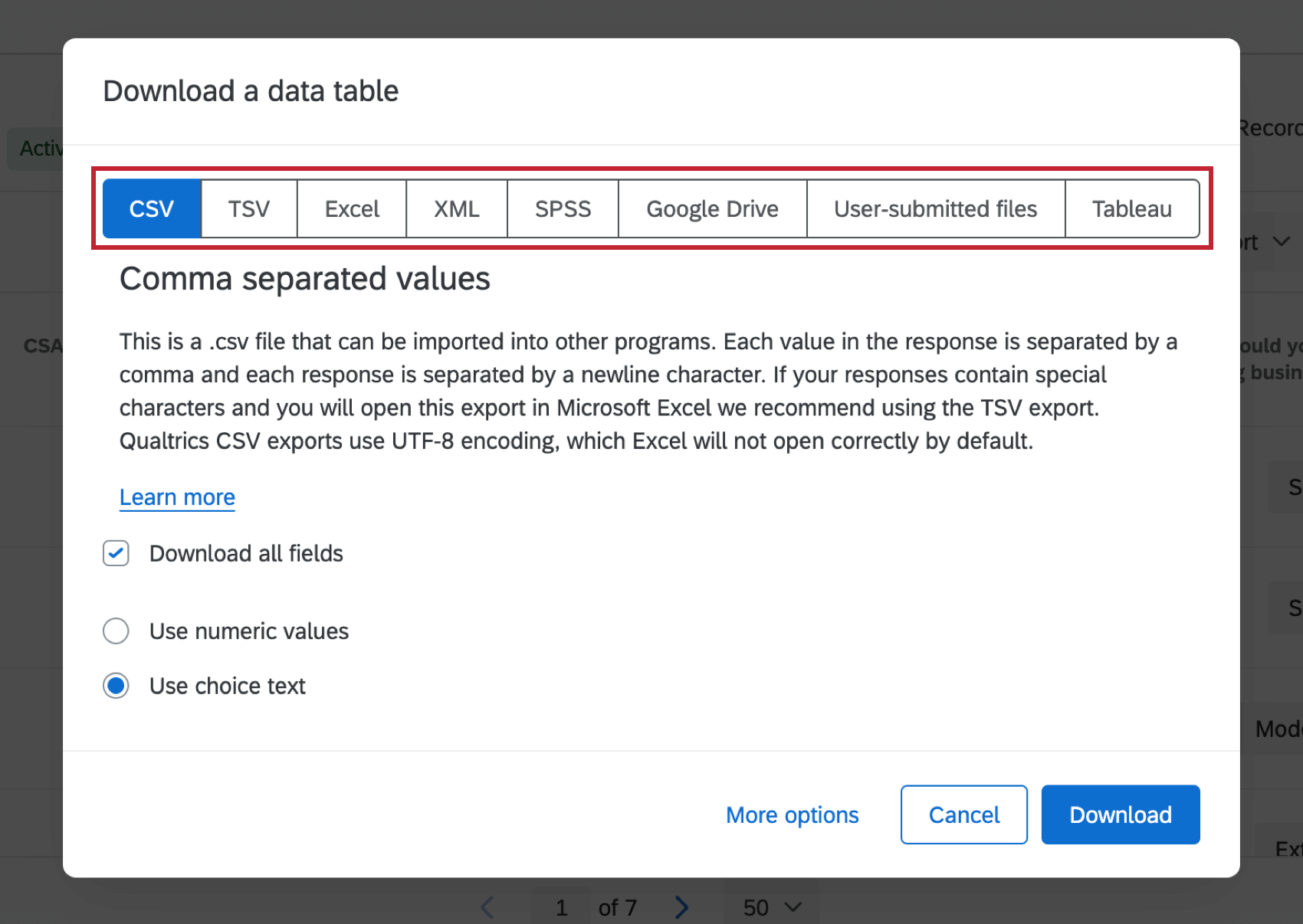Cancel the download dialog
The image size is (1303, 924).
pyautogui.click(x=964, y=814)
